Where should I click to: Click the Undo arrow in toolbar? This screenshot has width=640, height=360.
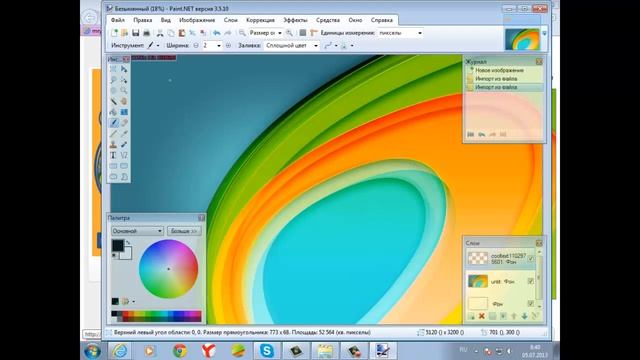(x=217, y=33)
